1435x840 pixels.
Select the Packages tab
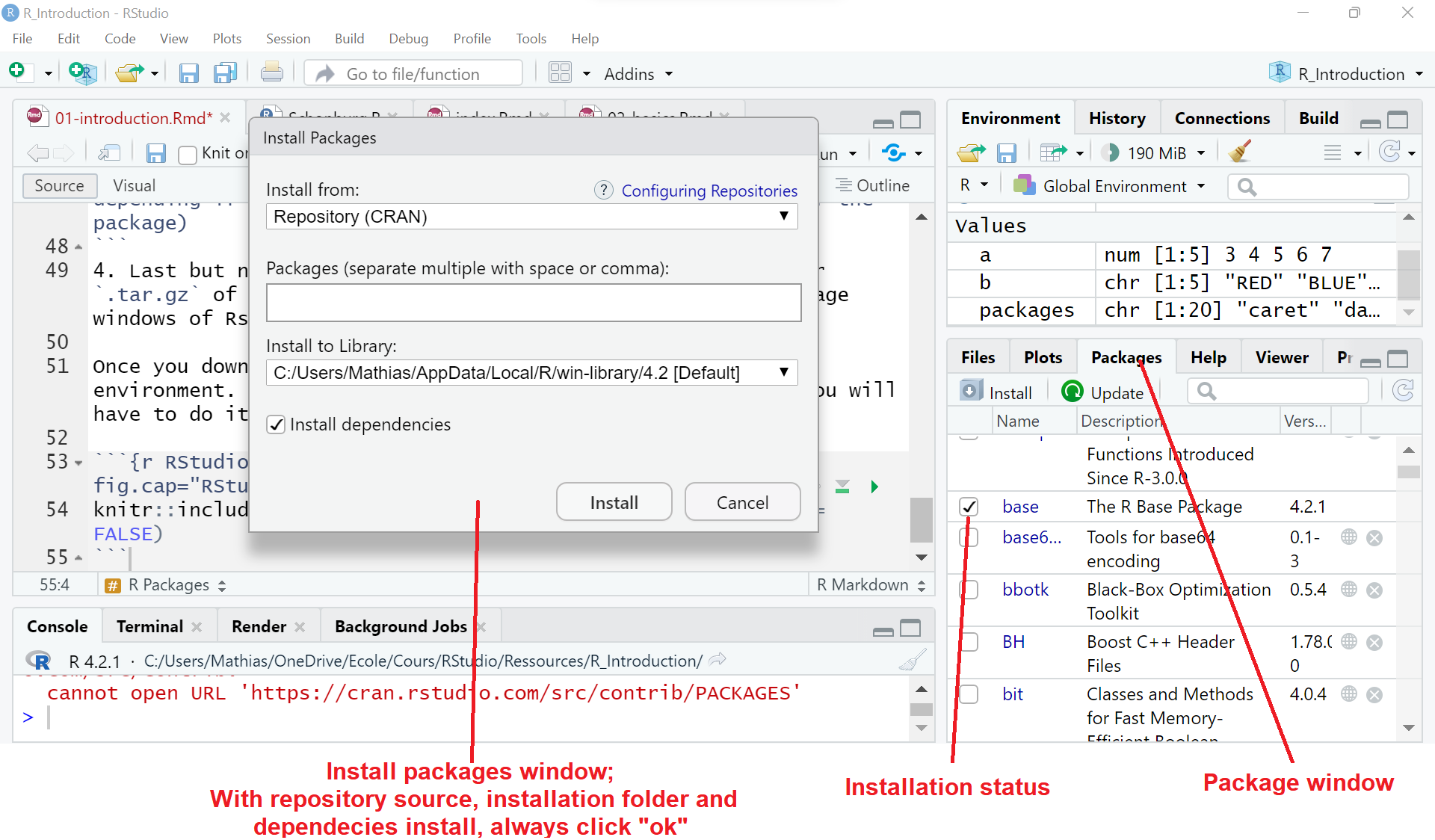[1126, 357]
